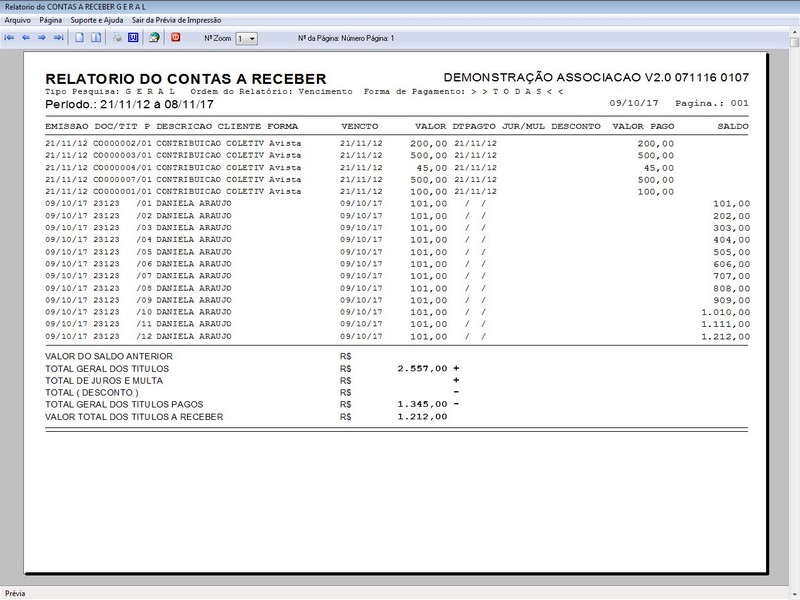The height and width of the screenshot is (600, 800).
Task: Click the EMISSAO column header
Action: tap(66, 126)
